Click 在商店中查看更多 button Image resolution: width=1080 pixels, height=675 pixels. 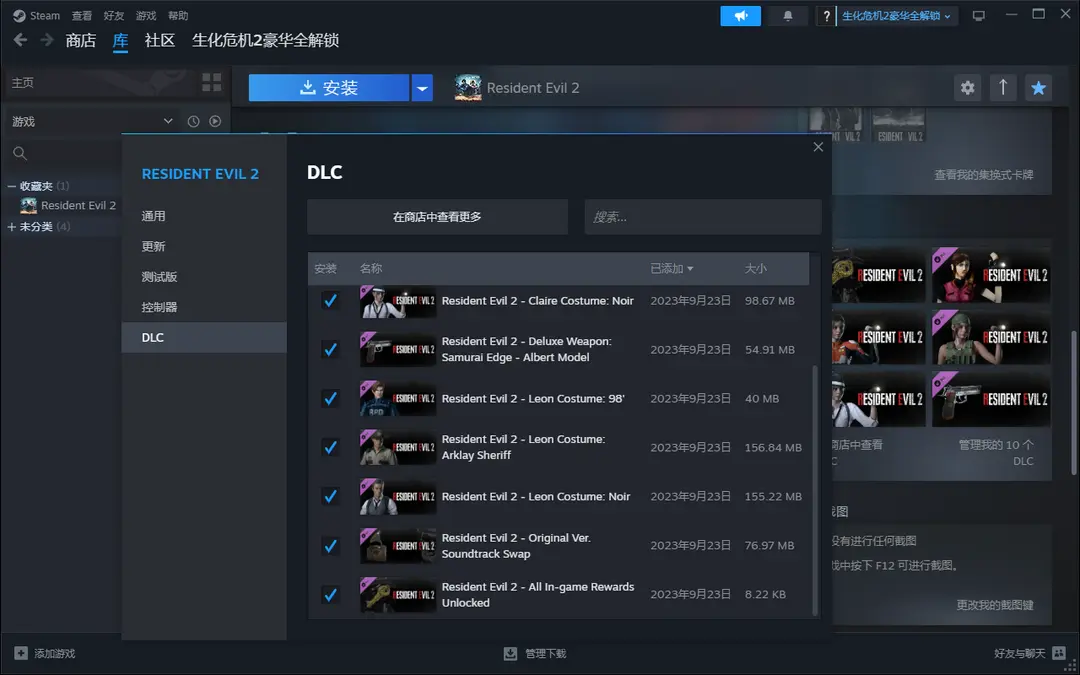coord(437,217)
